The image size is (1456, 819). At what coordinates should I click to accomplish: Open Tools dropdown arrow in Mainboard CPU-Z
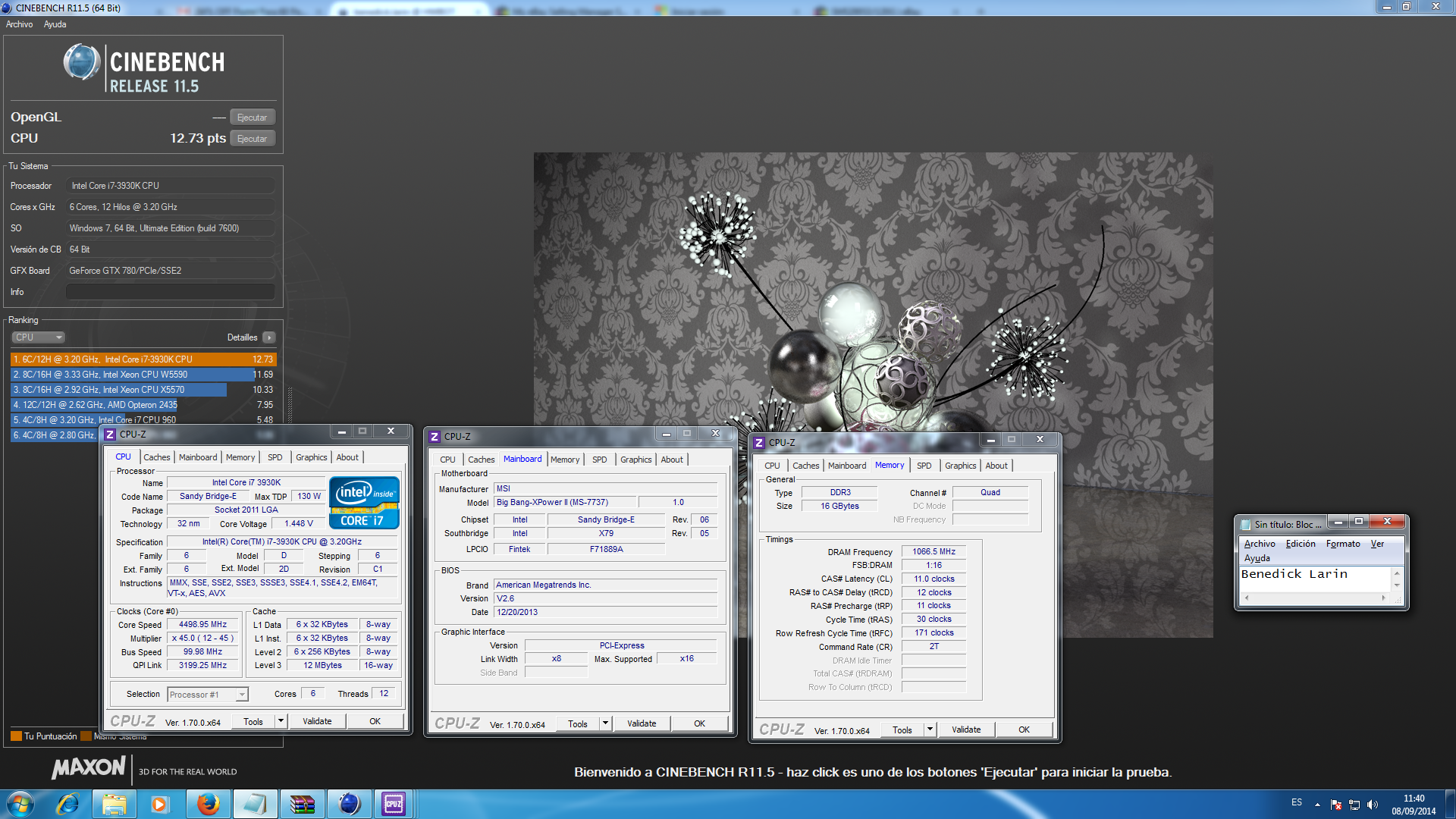point(606,723)
